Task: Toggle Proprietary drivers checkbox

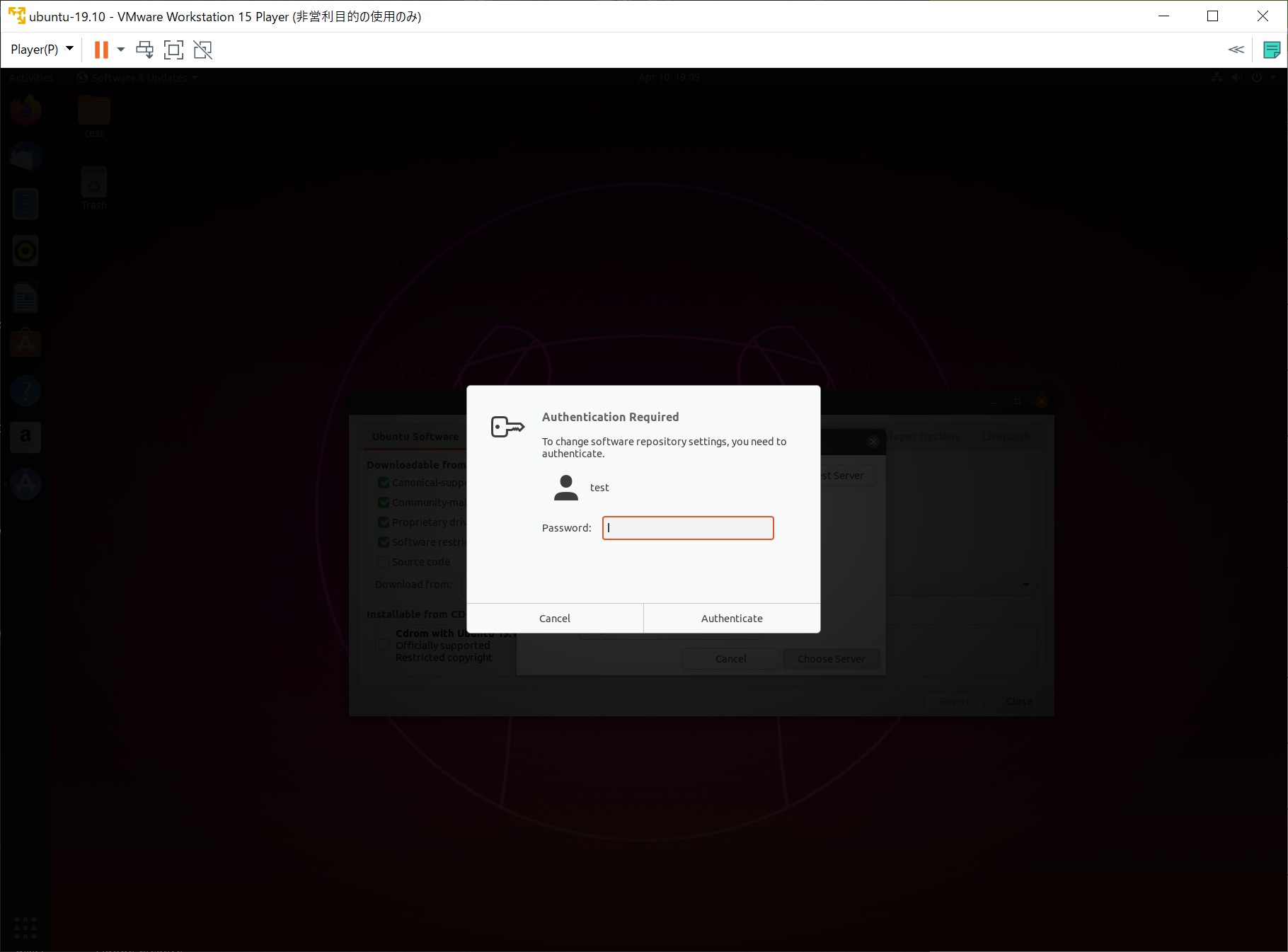Action: 384,522
